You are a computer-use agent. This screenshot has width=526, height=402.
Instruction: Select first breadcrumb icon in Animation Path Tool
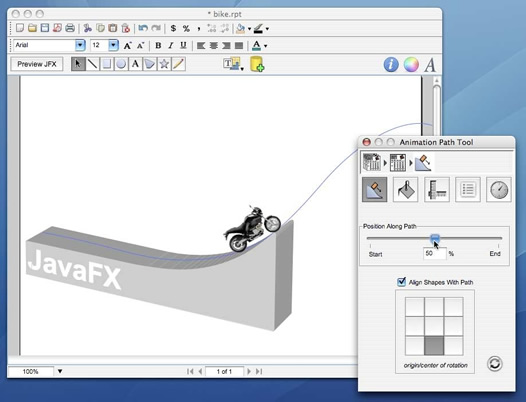(x=372, y=162)
